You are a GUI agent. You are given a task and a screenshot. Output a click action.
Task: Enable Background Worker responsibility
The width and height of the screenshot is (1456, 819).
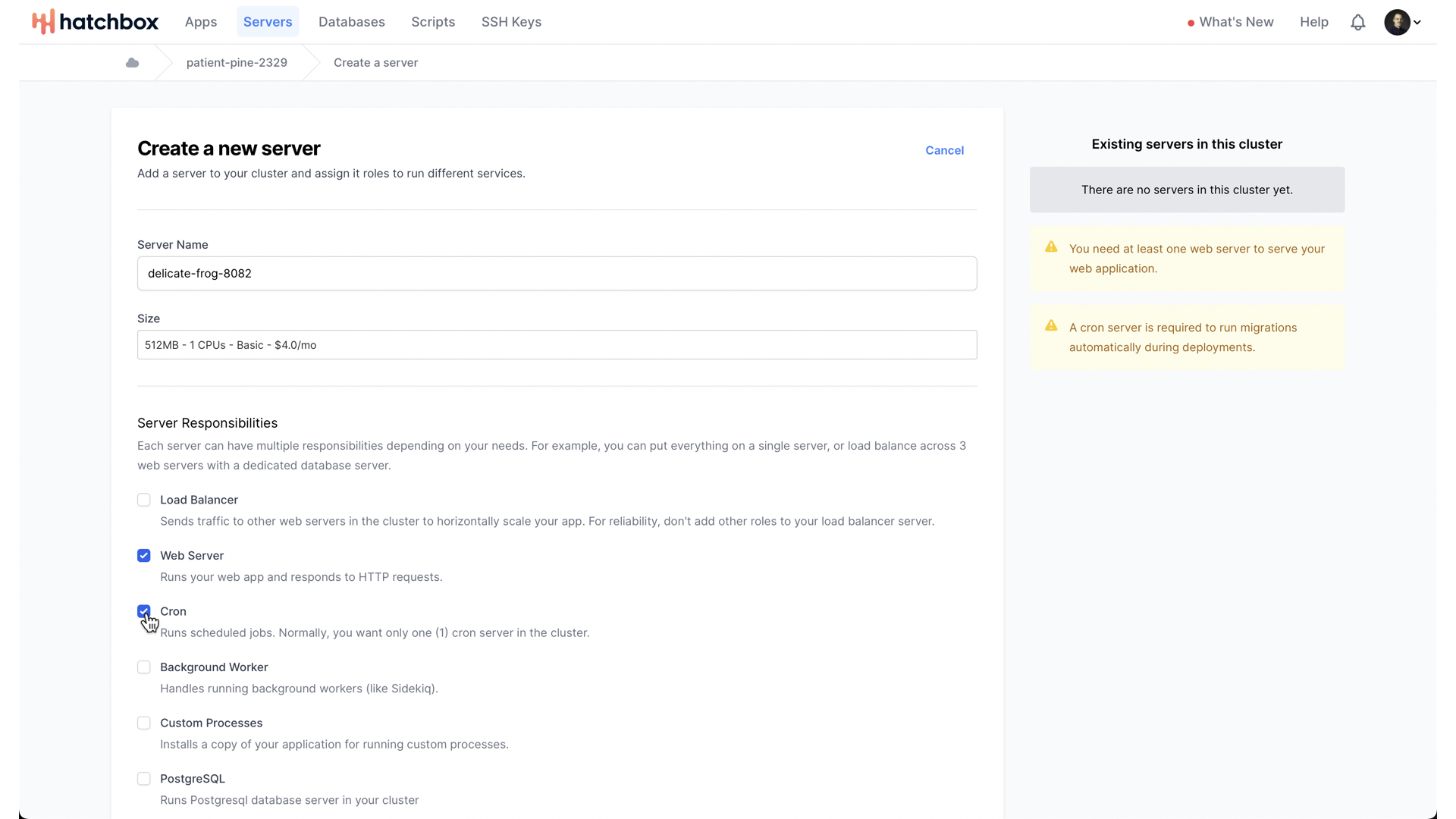pos(144,667)
